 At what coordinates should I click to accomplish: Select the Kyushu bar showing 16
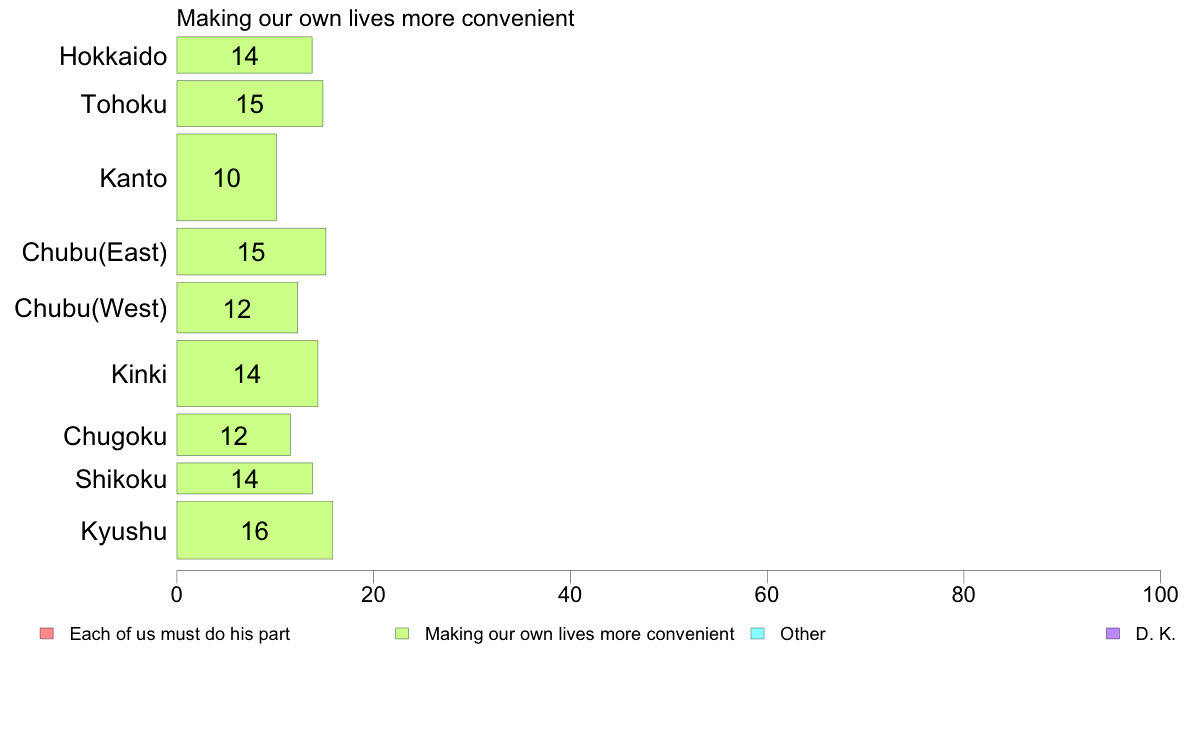point(255,531)
